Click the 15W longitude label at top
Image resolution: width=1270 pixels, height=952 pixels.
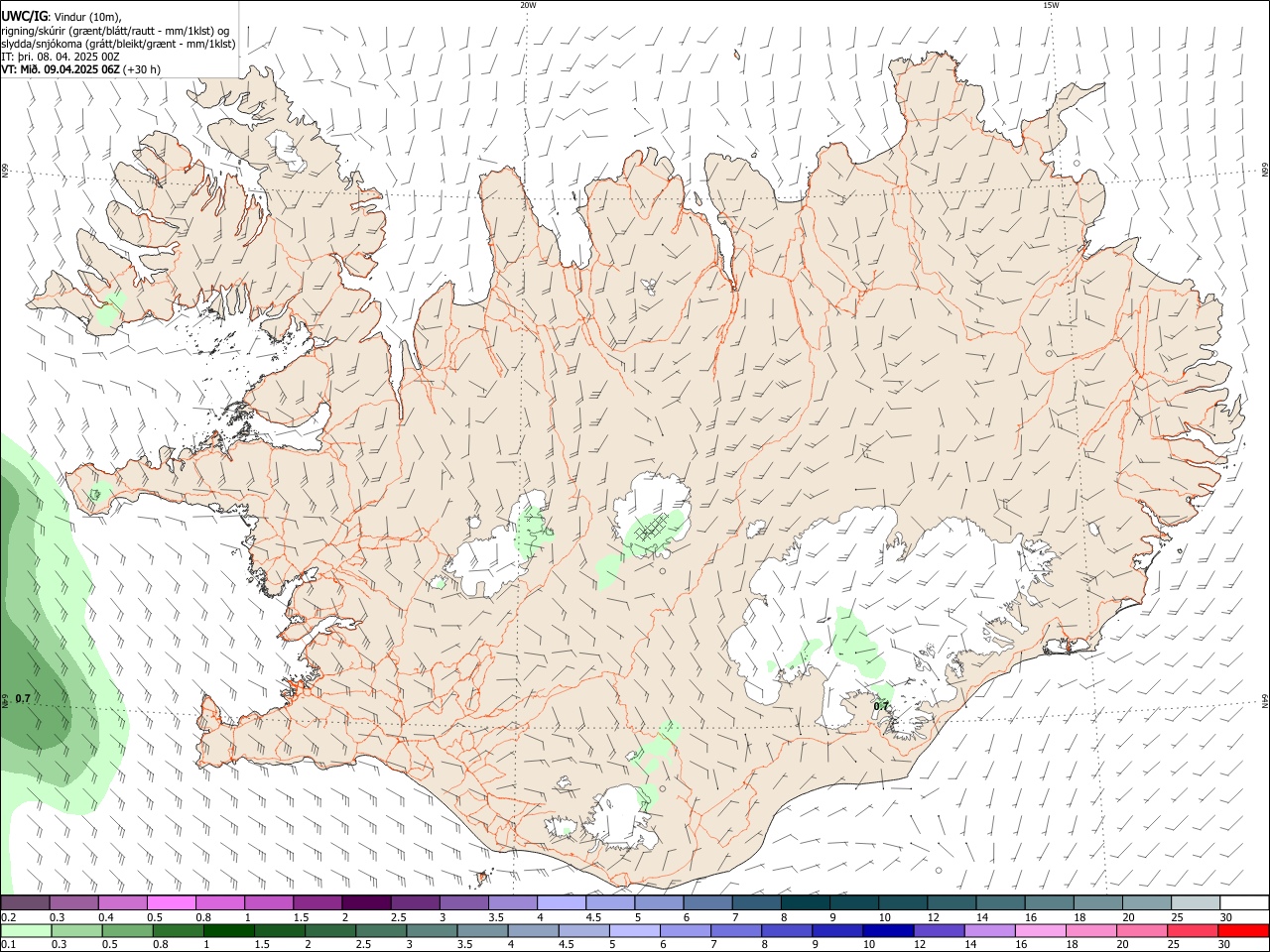(x=1051, y=5)
